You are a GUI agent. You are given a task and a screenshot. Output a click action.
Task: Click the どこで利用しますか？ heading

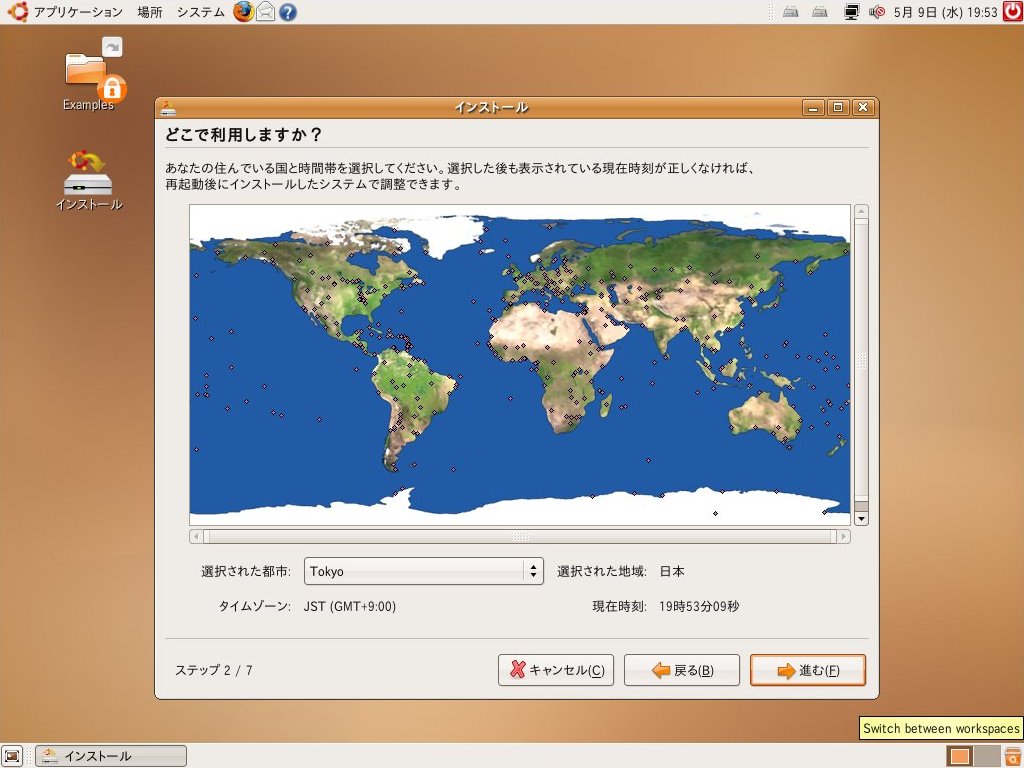coord(244,135)
